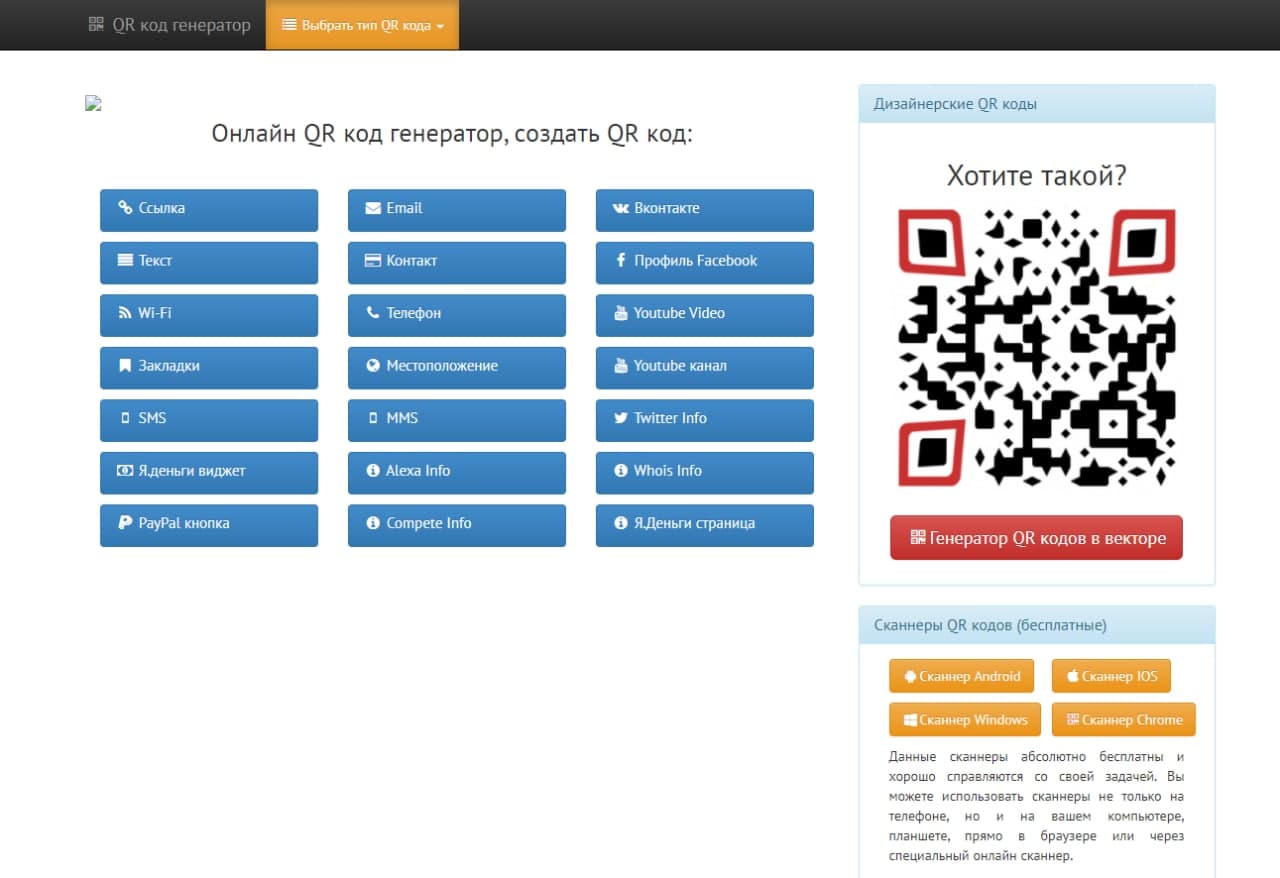Screen dimensions: 1280x878
Task: Click the 'Сканнеры QR кодов (бесплатные)' panel title
Action: coord(990,626)
